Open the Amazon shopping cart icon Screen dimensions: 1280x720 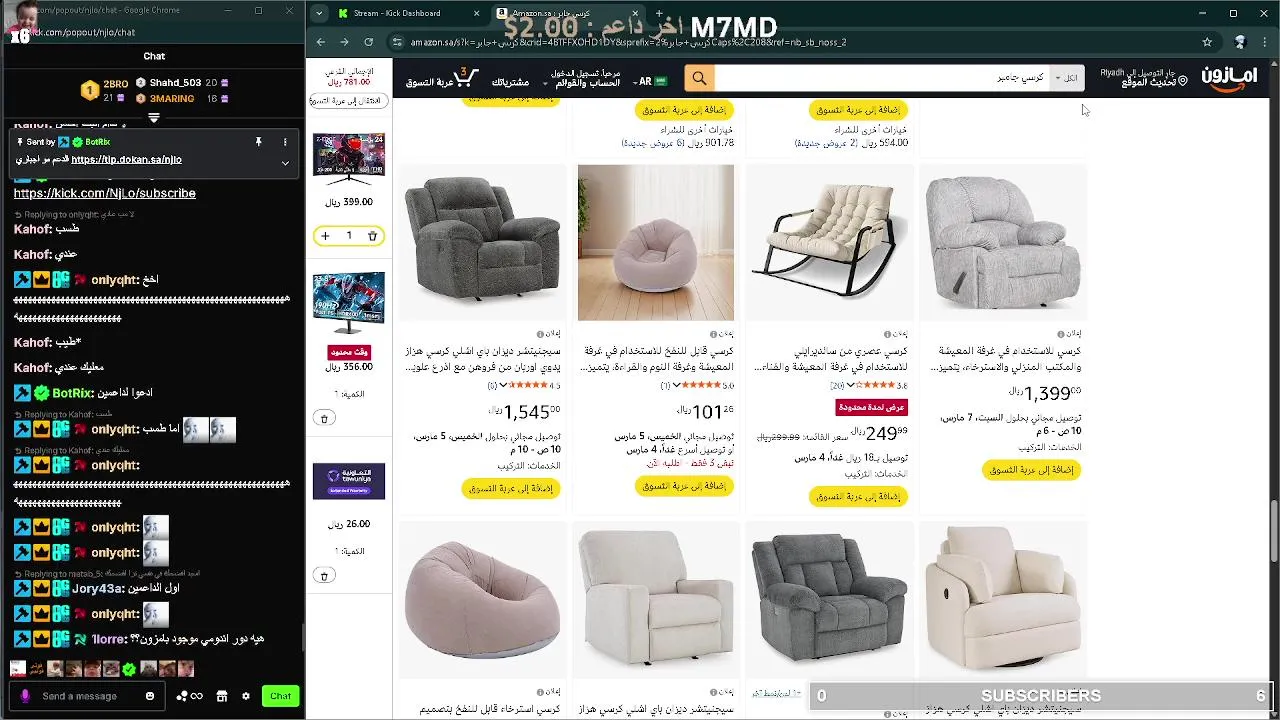[x=466, y=78]
